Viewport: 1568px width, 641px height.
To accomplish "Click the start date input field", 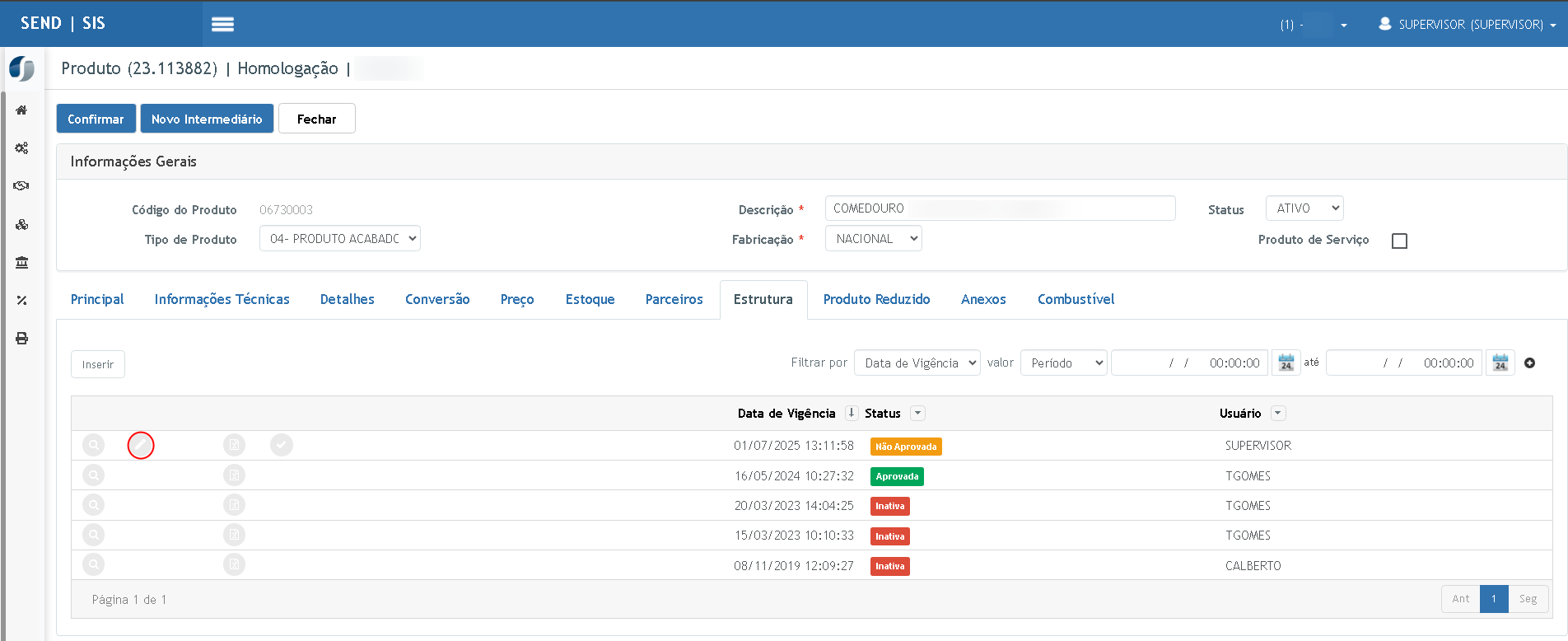I will coord(1190,363).
